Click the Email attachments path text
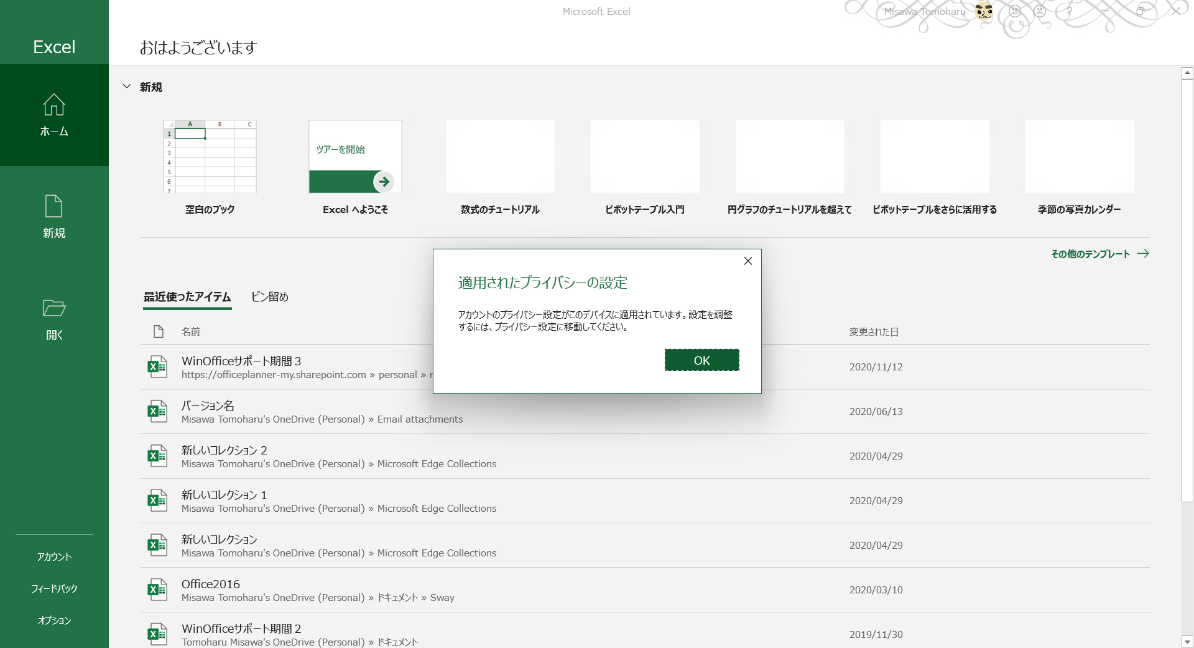1194x648 pixels. click(x=420, y=419)
